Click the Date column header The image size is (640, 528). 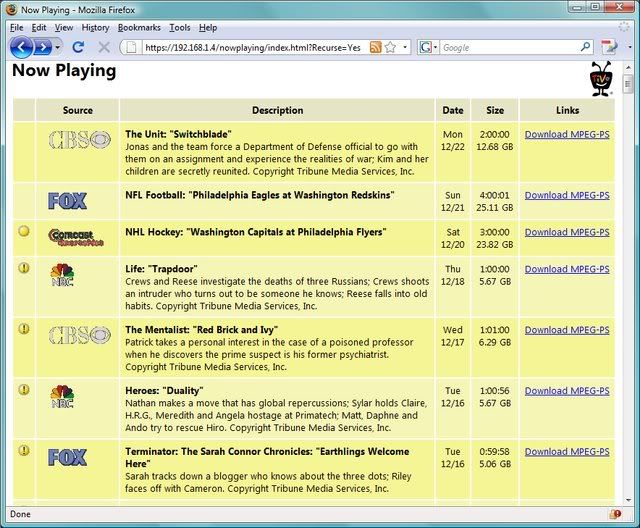[x=453, y=110]
